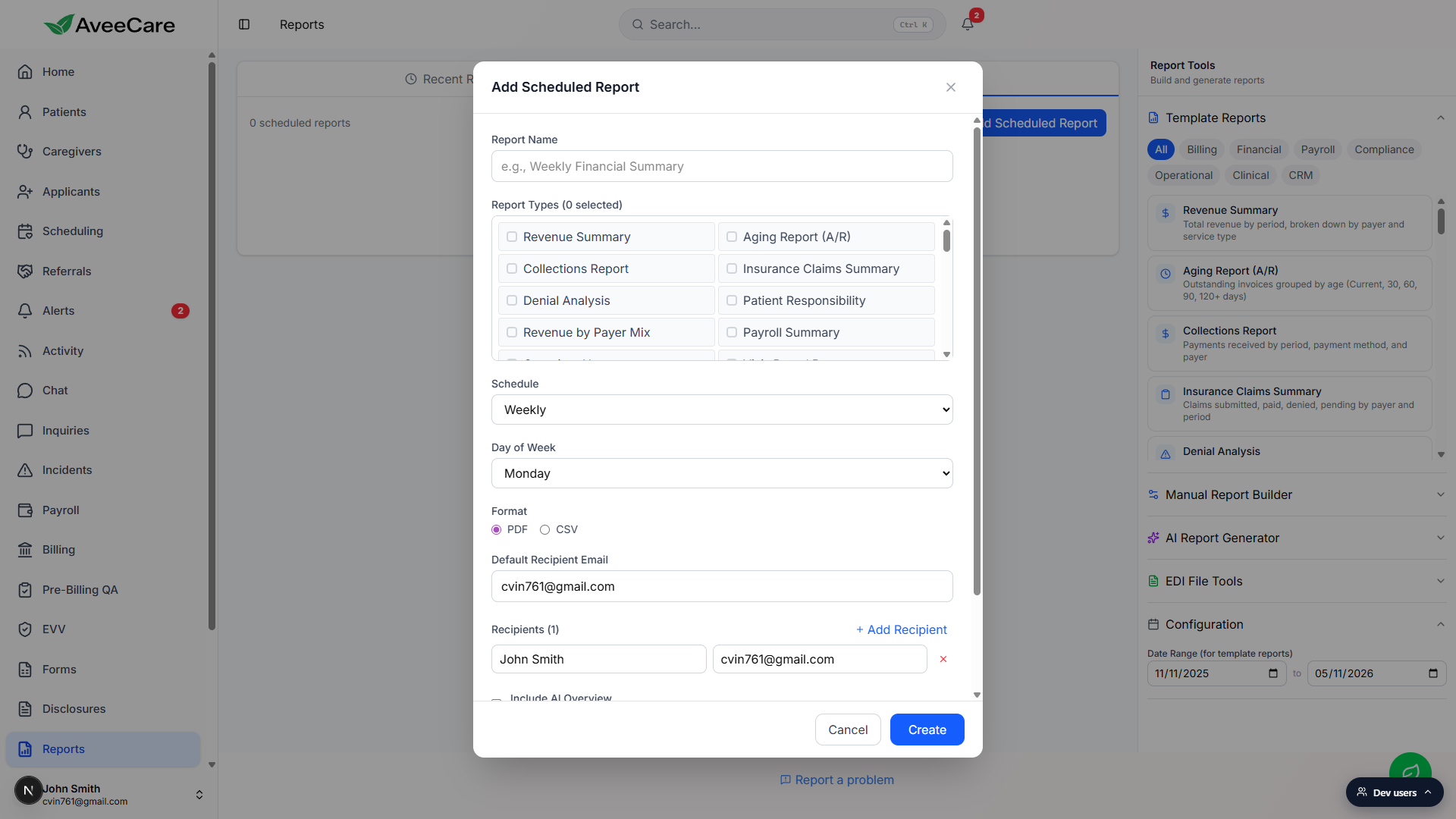
Task: Click the left sidebar scrollbar thumb
Action: tap(212, 346)
